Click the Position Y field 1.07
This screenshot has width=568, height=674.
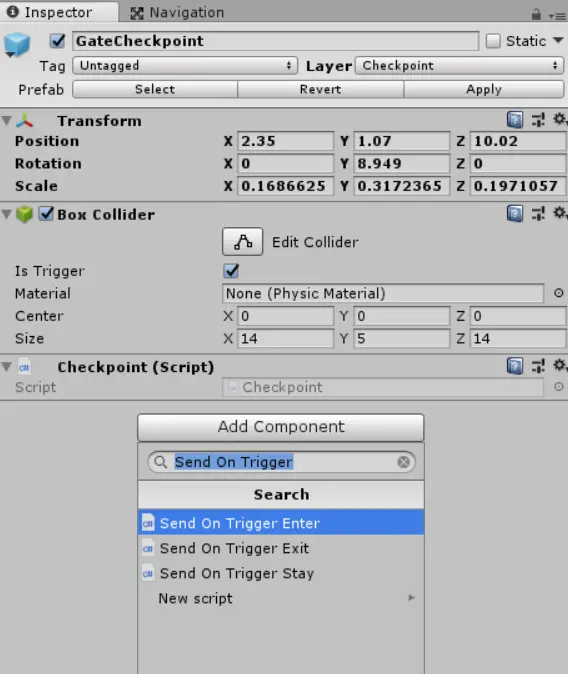tap(402, 141)
